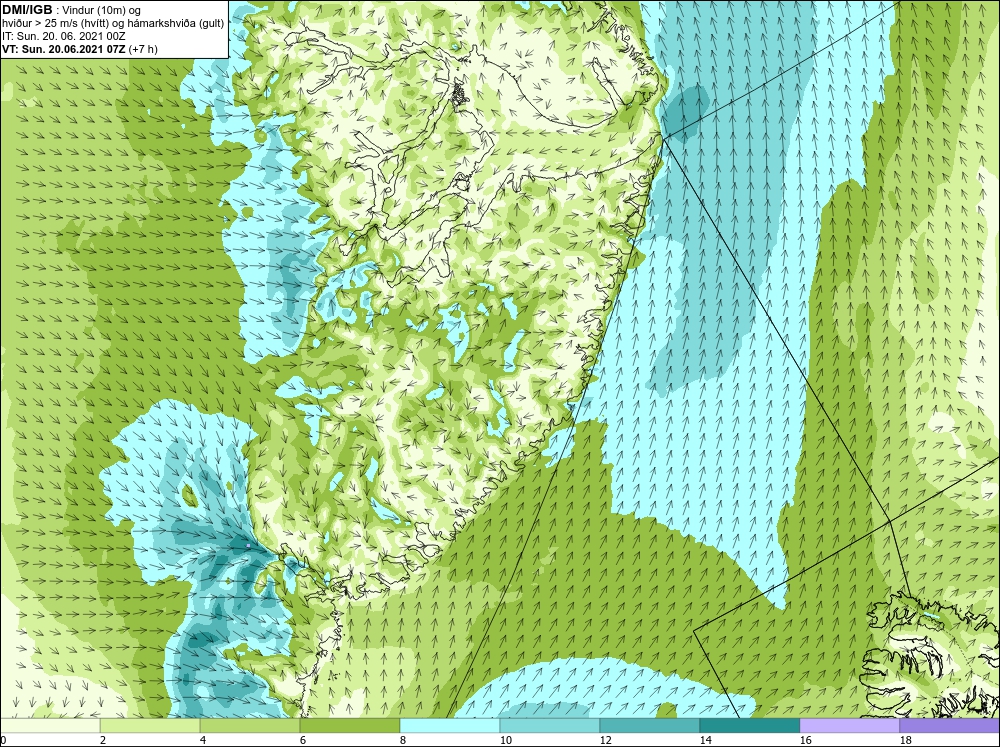Click the 10–12 m/s teal legend swatch
The image size is (1000, 747).
550,725
